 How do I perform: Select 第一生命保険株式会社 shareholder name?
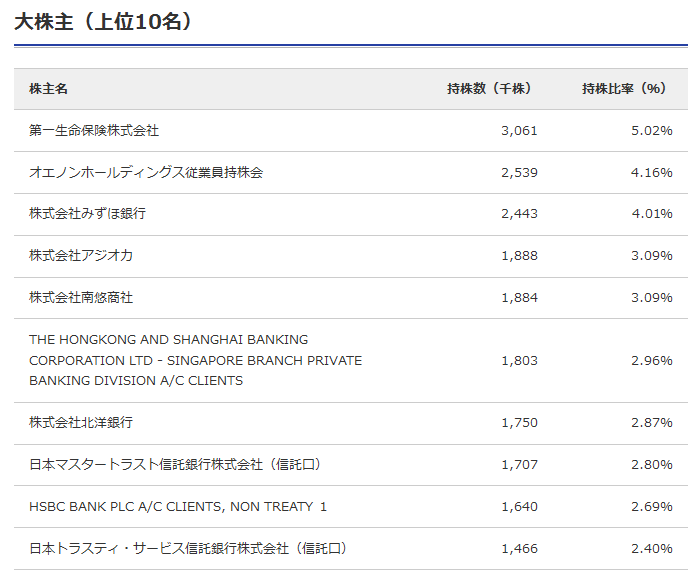click(x=94, y=130)
